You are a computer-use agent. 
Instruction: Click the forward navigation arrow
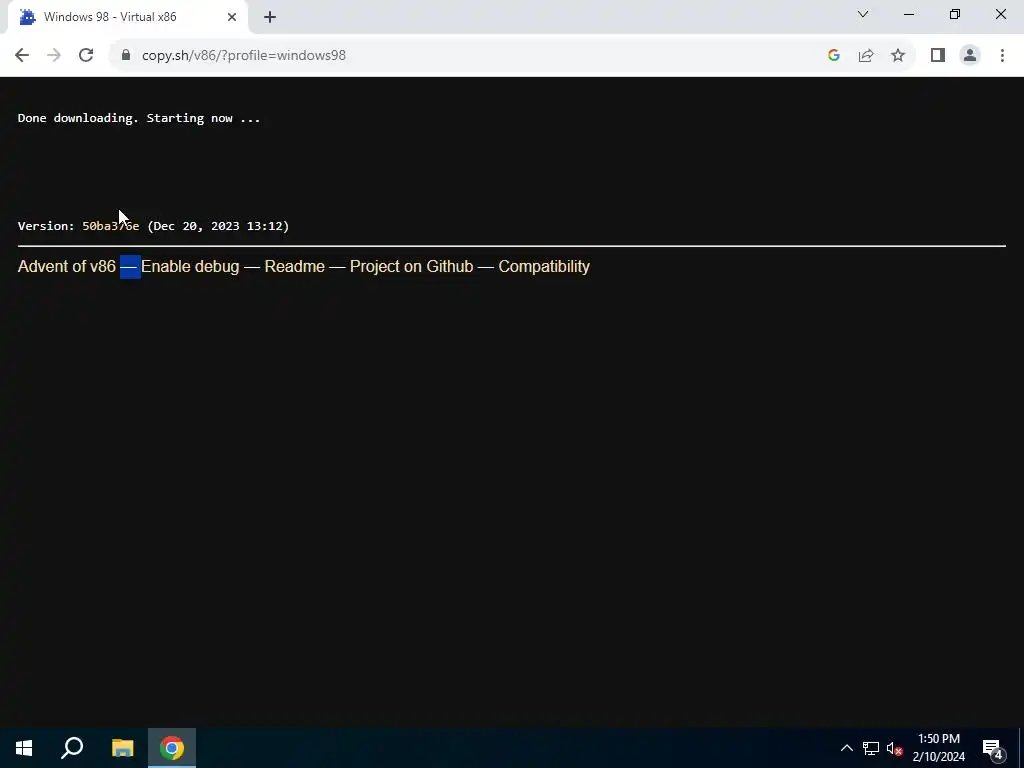click(54, 56)
